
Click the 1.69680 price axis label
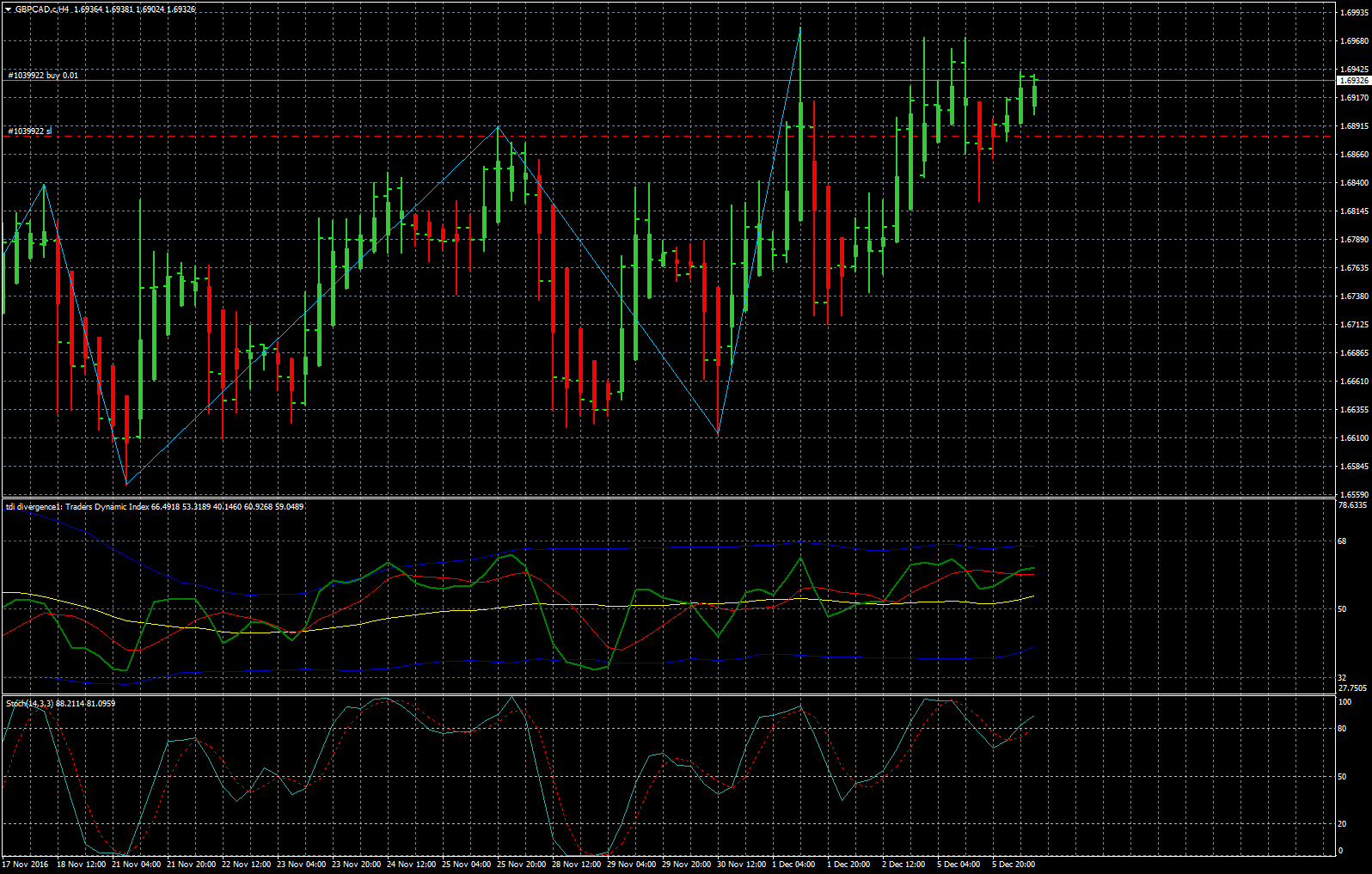tap(1354, 41)
